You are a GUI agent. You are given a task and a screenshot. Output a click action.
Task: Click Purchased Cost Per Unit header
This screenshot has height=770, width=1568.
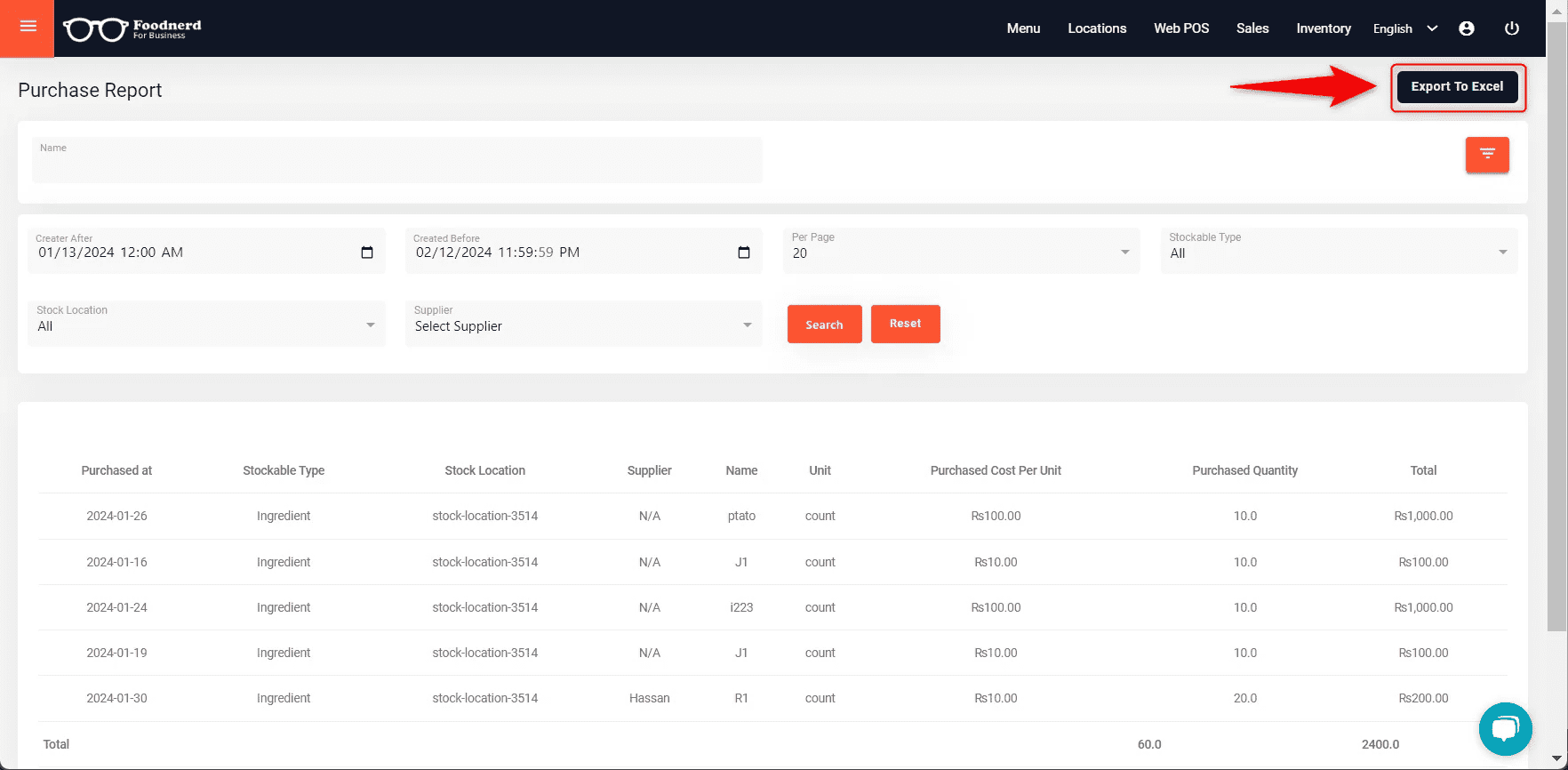996,470
